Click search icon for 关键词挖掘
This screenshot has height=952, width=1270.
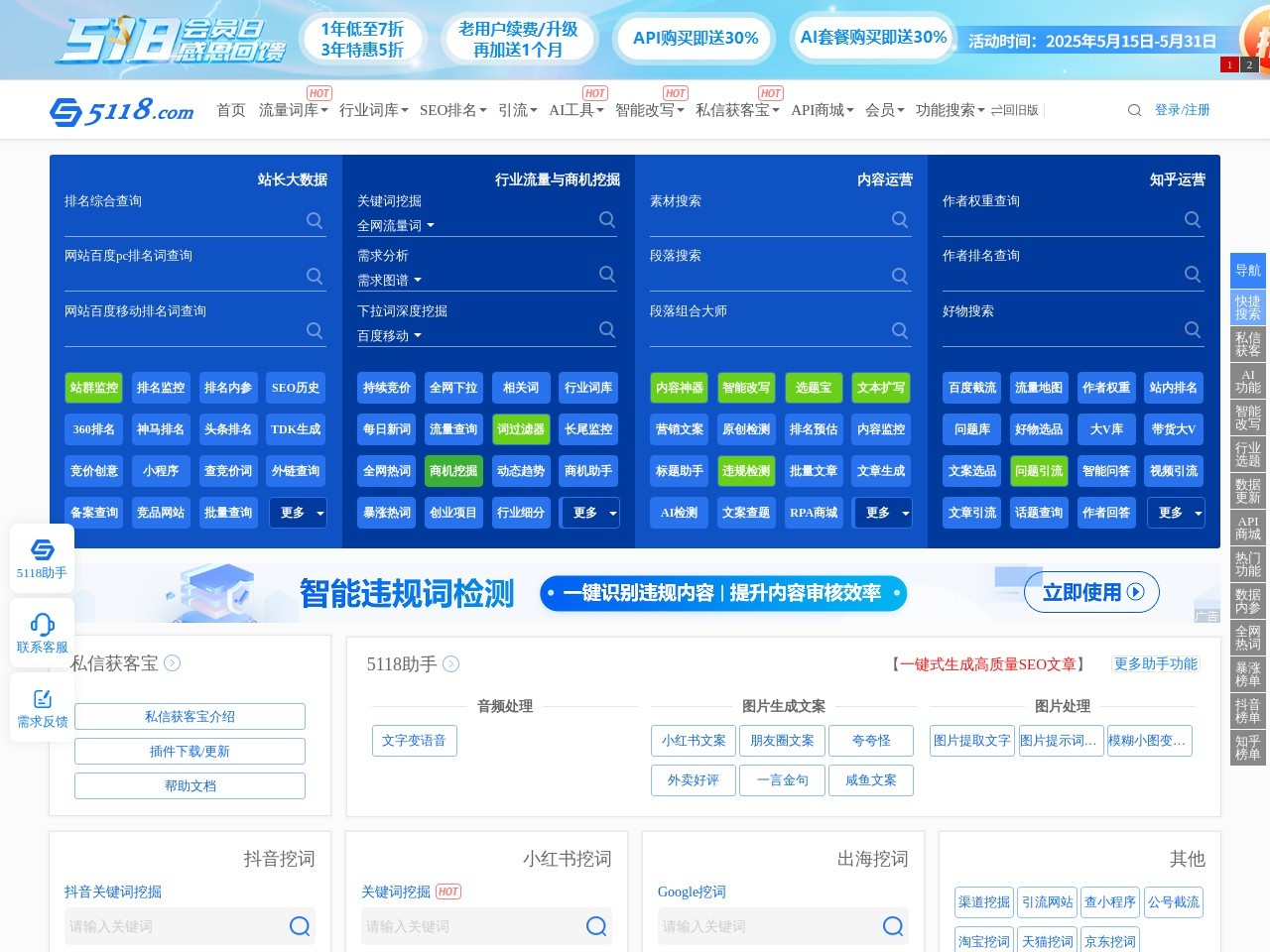(607, 219)
